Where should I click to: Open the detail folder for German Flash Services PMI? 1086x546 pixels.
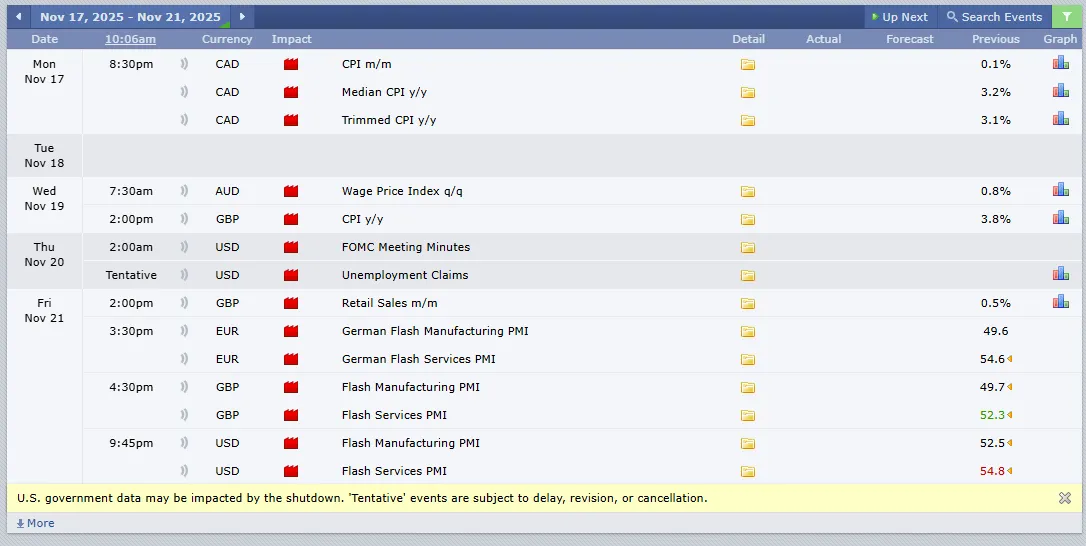[x=747, y=360]
